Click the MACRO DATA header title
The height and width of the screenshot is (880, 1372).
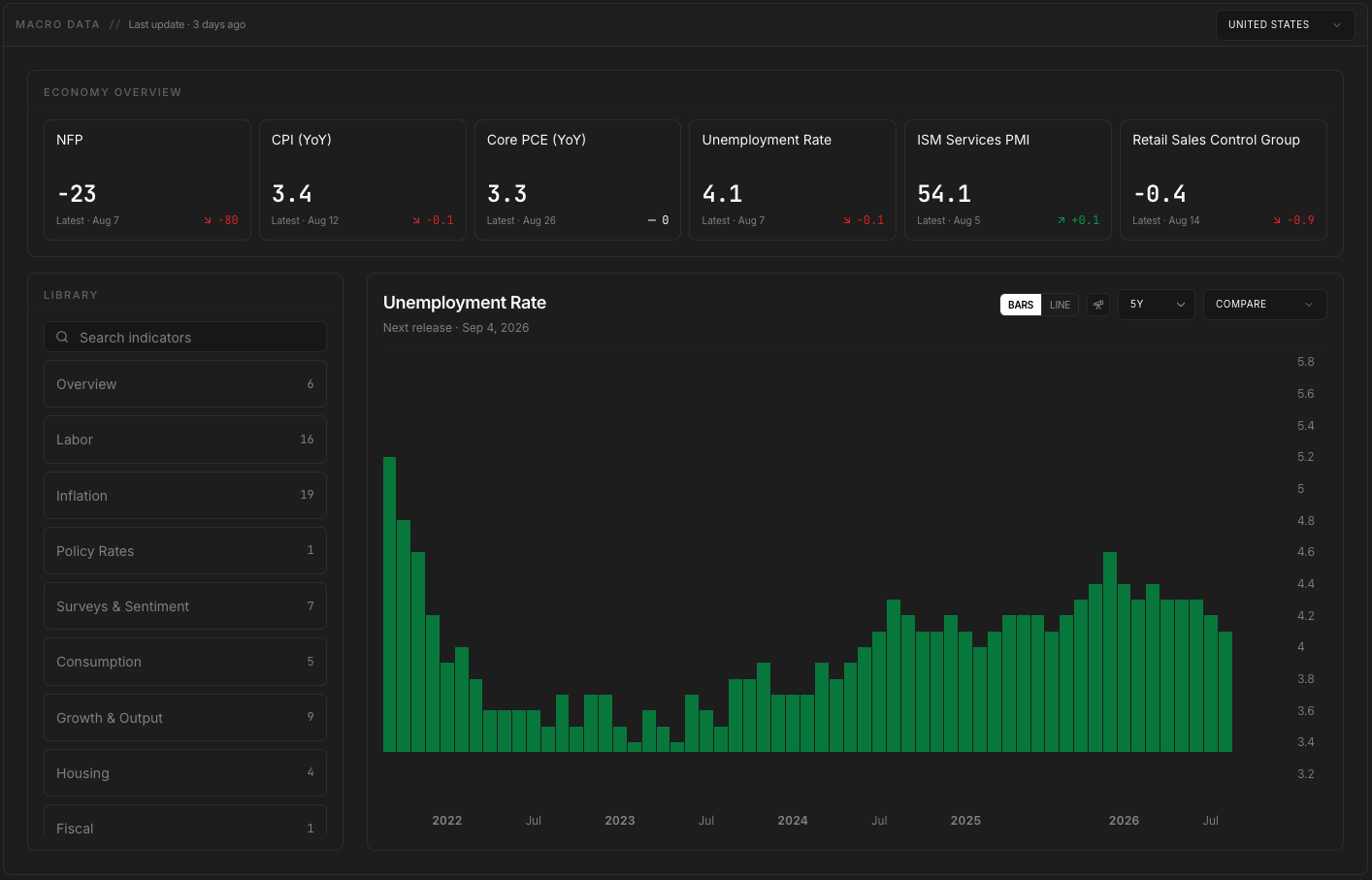(x=57, y=24)
